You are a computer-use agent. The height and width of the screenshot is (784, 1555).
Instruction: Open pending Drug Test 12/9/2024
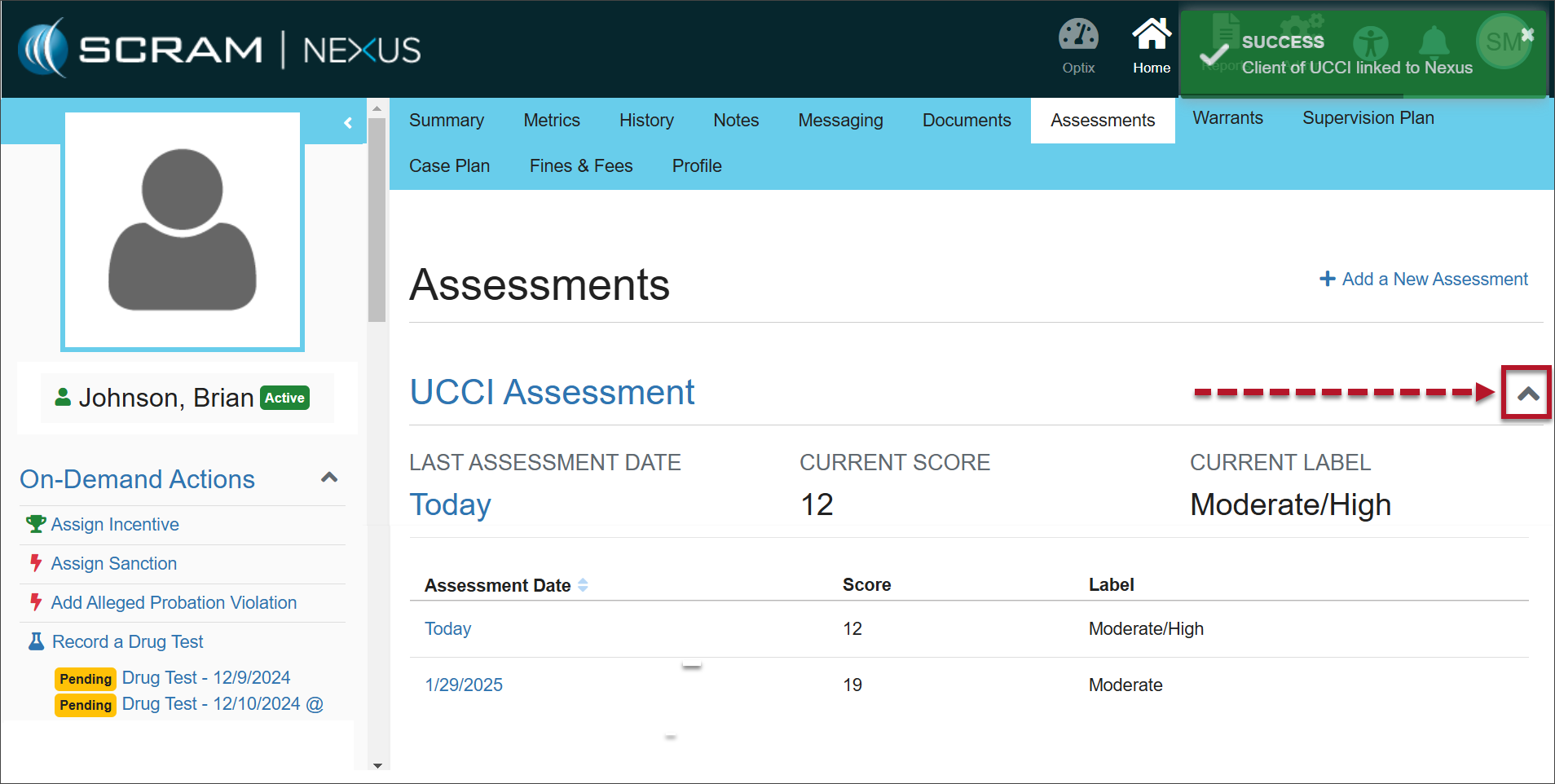(x=205, y=678)
